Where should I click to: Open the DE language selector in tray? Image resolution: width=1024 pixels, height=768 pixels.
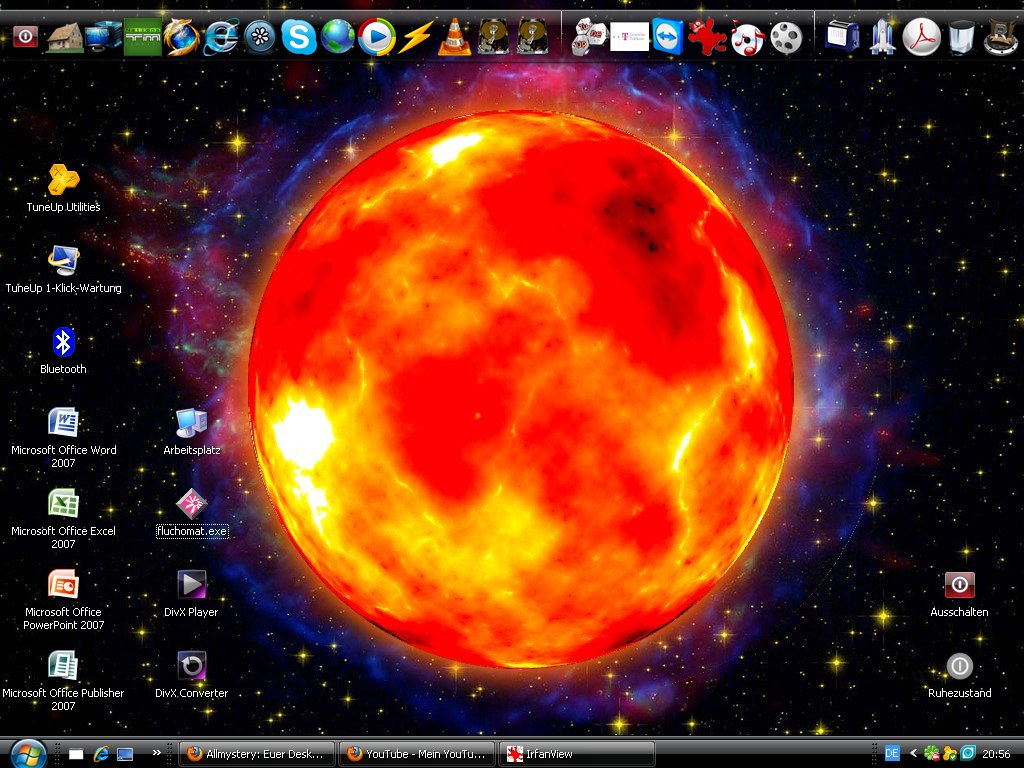click(893, 753)
